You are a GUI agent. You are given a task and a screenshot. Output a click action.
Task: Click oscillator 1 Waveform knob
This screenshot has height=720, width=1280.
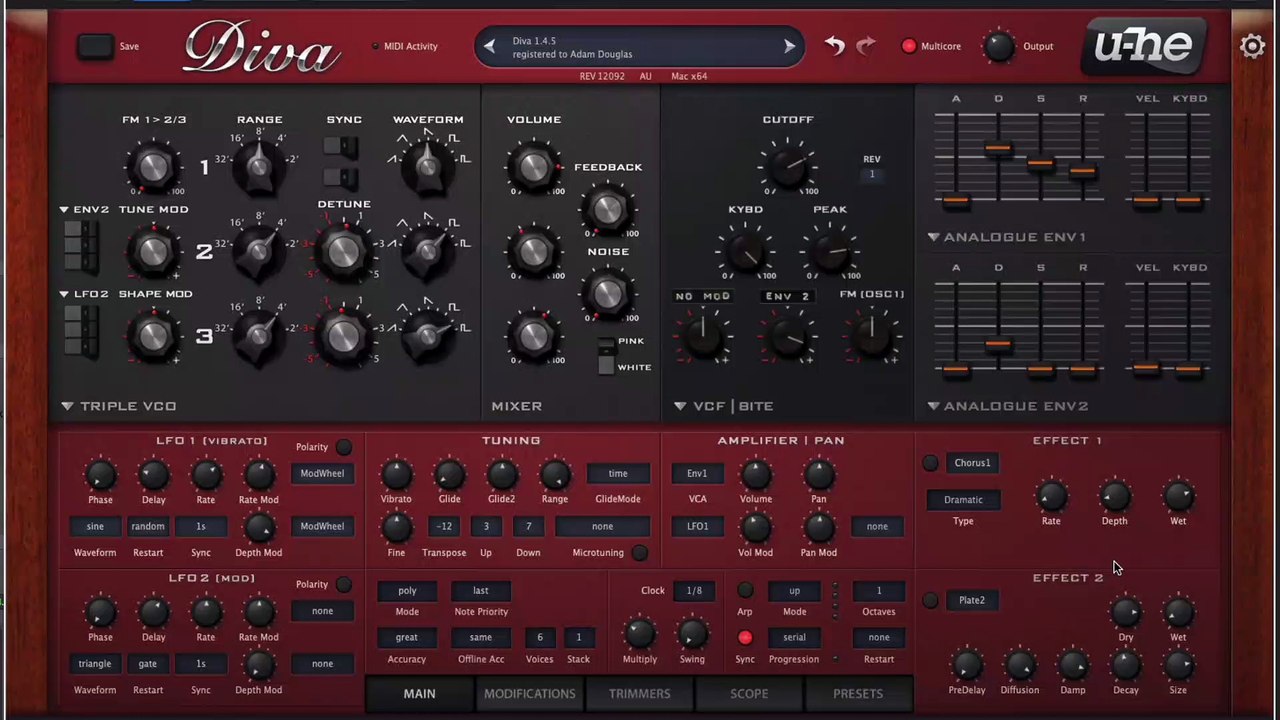[428, 166]
